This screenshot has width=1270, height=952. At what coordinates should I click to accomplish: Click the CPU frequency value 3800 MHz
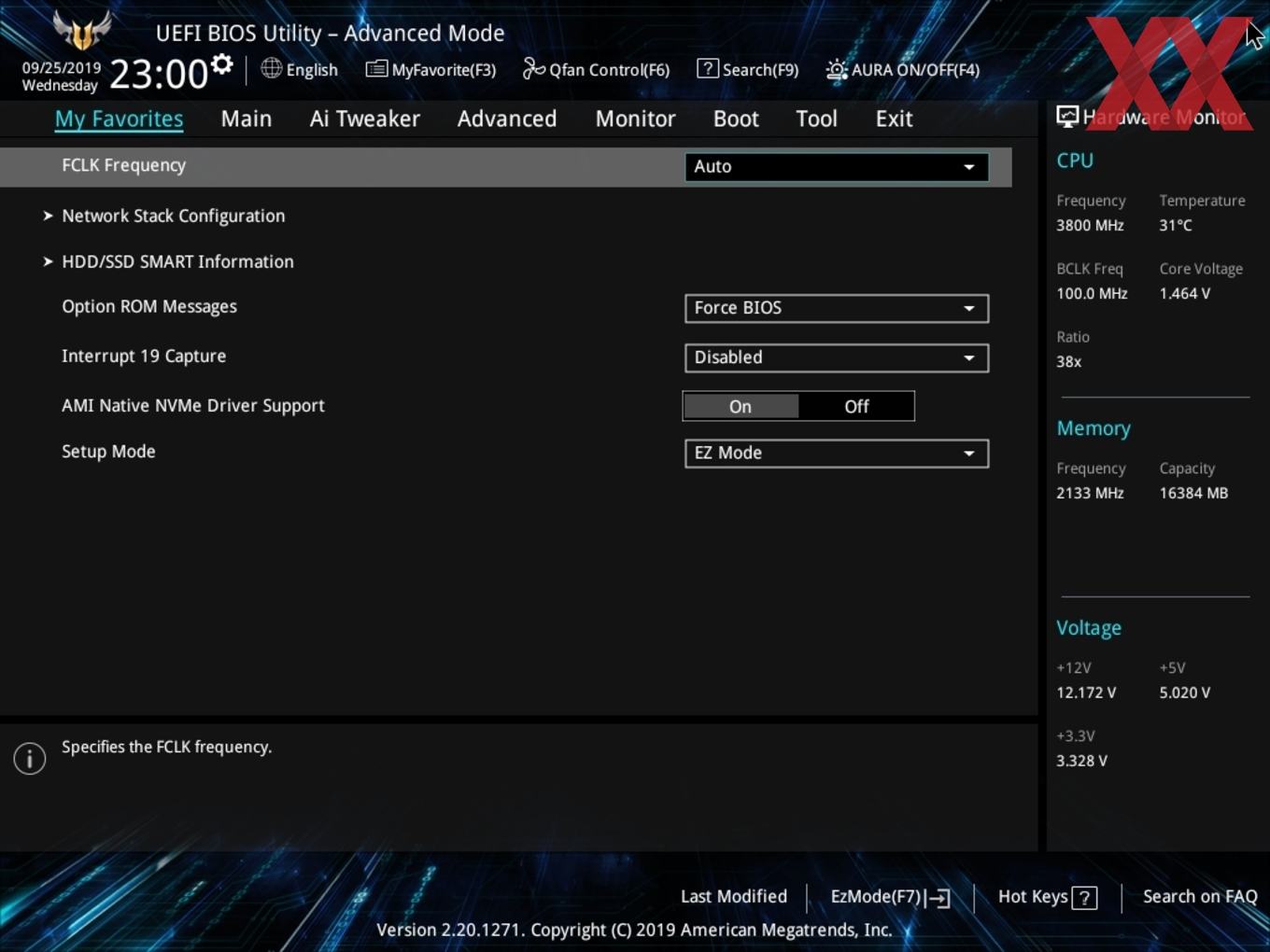[x=1090, y=225]
